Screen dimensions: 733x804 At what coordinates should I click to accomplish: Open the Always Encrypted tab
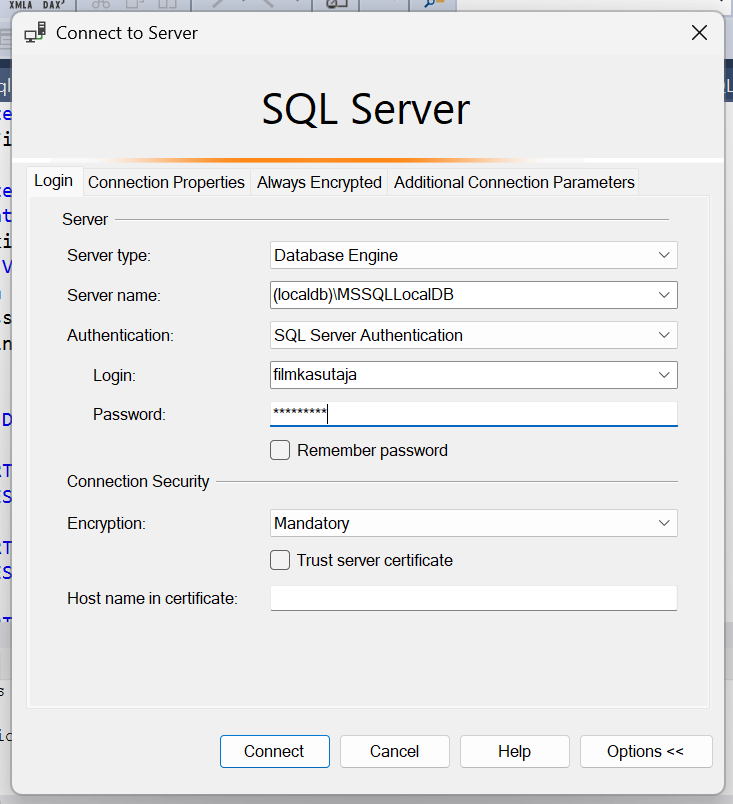(x=319, y=182)
